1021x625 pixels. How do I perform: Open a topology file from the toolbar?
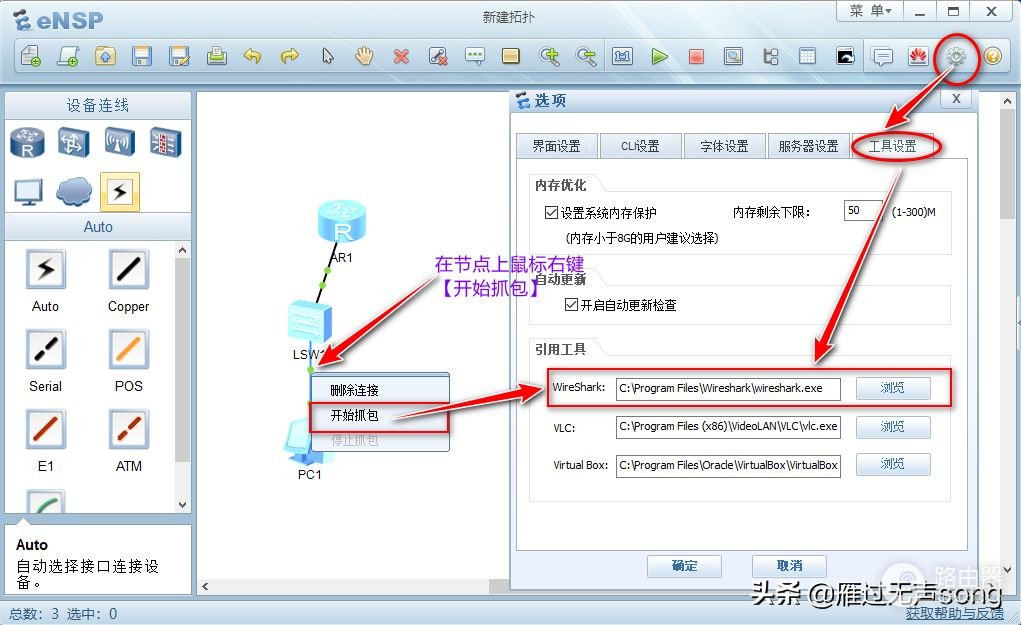[x=105, y=57]
